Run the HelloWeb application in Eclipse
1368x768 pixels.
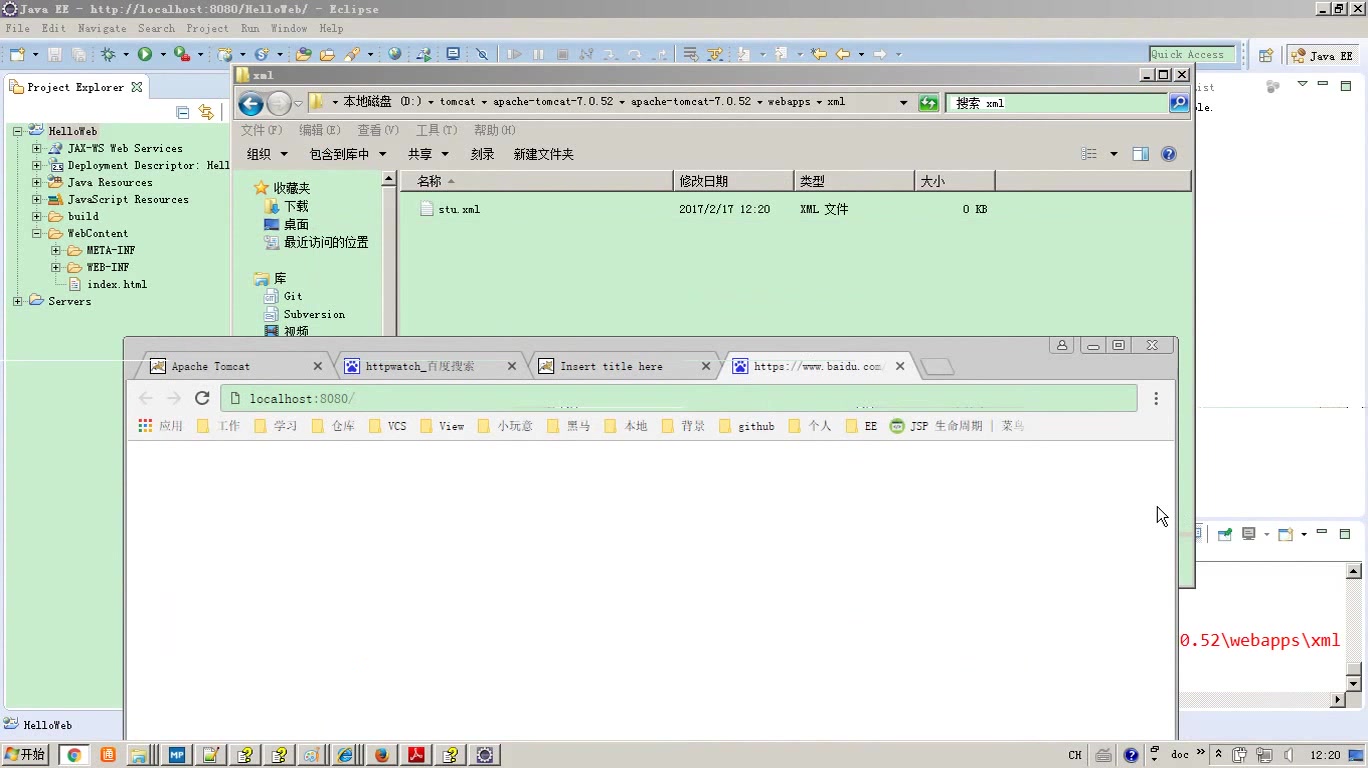[x=144, y=54]
